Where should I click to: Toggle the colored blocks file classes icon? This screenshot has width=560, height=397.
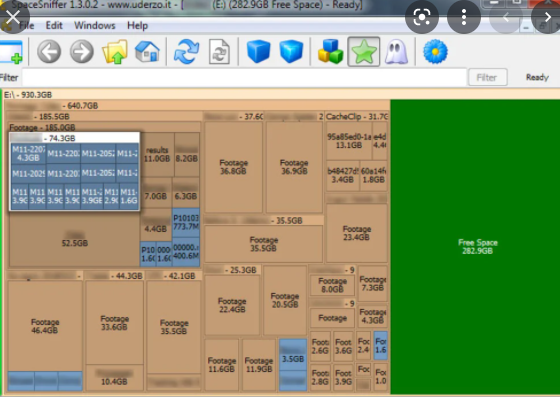pos(330,51)
